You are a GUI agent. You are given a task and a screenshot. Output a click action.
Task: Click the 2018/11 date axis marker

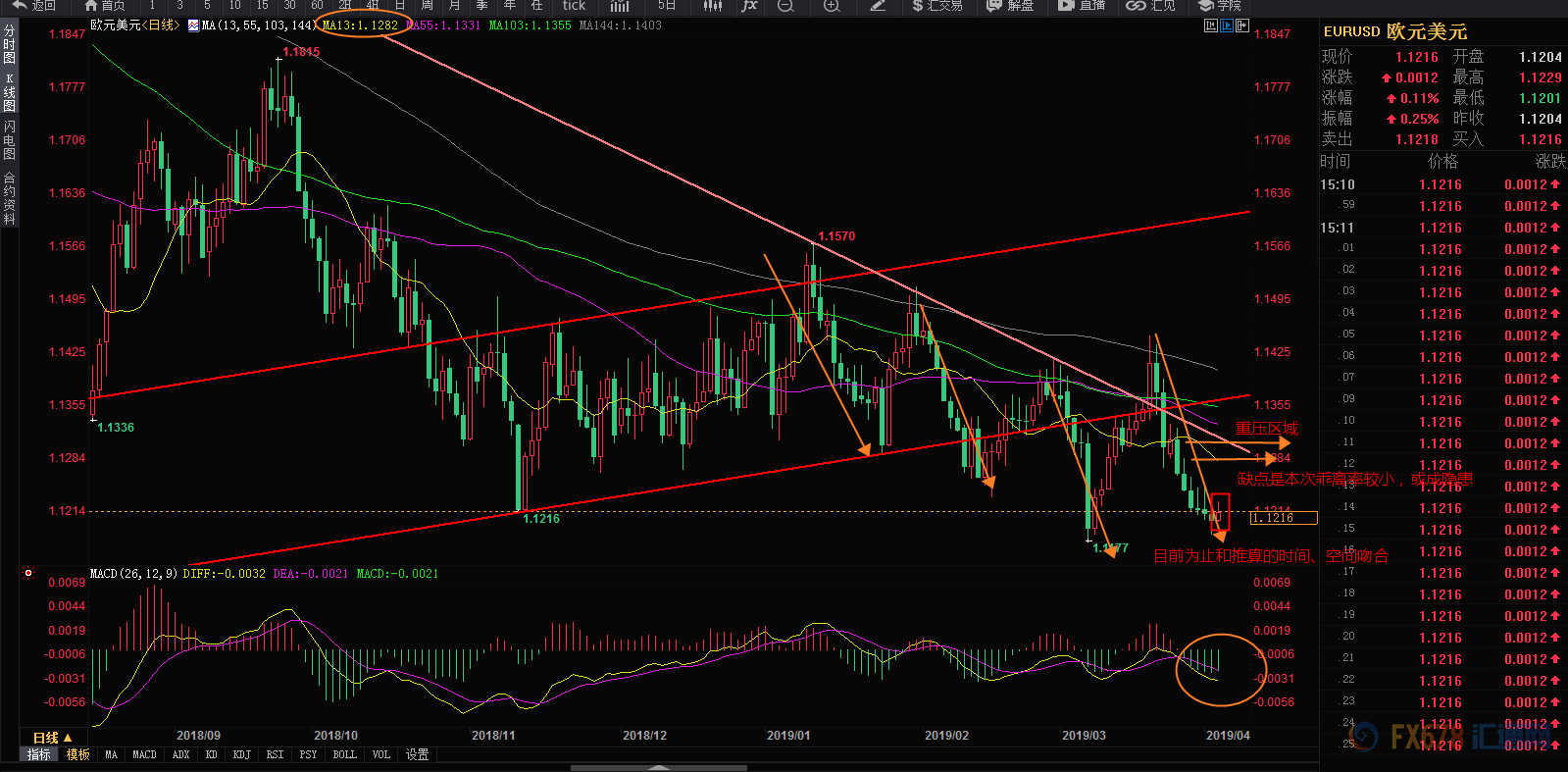(493, 736)
